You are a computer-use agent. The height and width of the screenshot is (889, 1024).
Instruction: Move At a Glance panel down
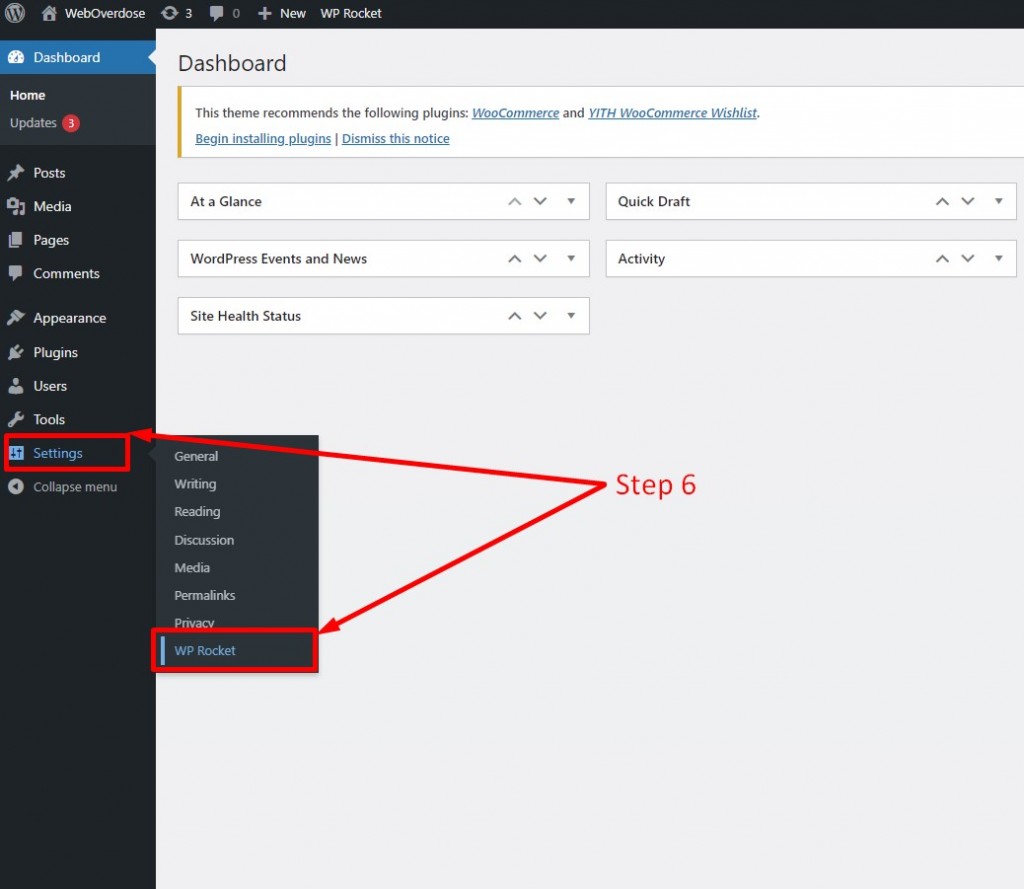pos(540,201)
